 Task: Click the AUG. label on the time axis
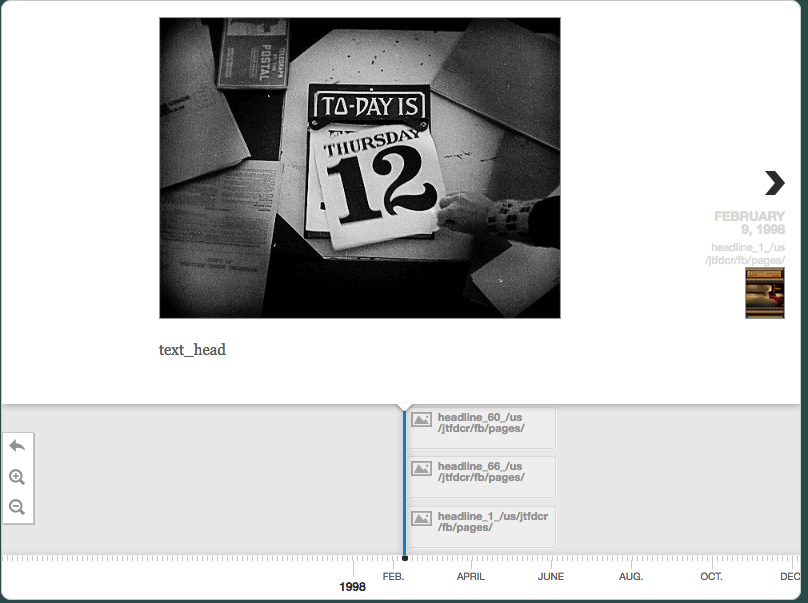(631, 576)
